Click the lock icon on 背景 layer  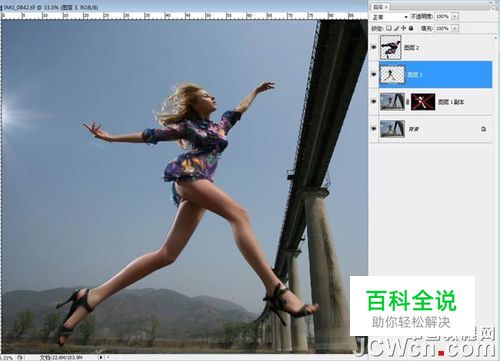coord(483,129)
